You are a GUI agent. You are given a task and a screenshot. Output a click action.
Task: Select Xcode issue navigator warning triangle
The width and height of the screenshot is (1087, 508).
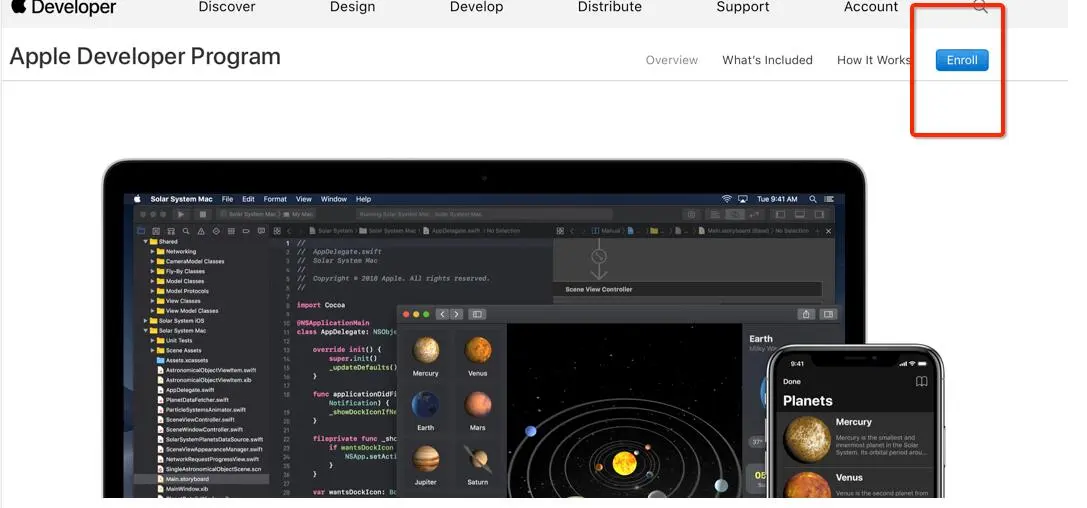coord(201,231)
